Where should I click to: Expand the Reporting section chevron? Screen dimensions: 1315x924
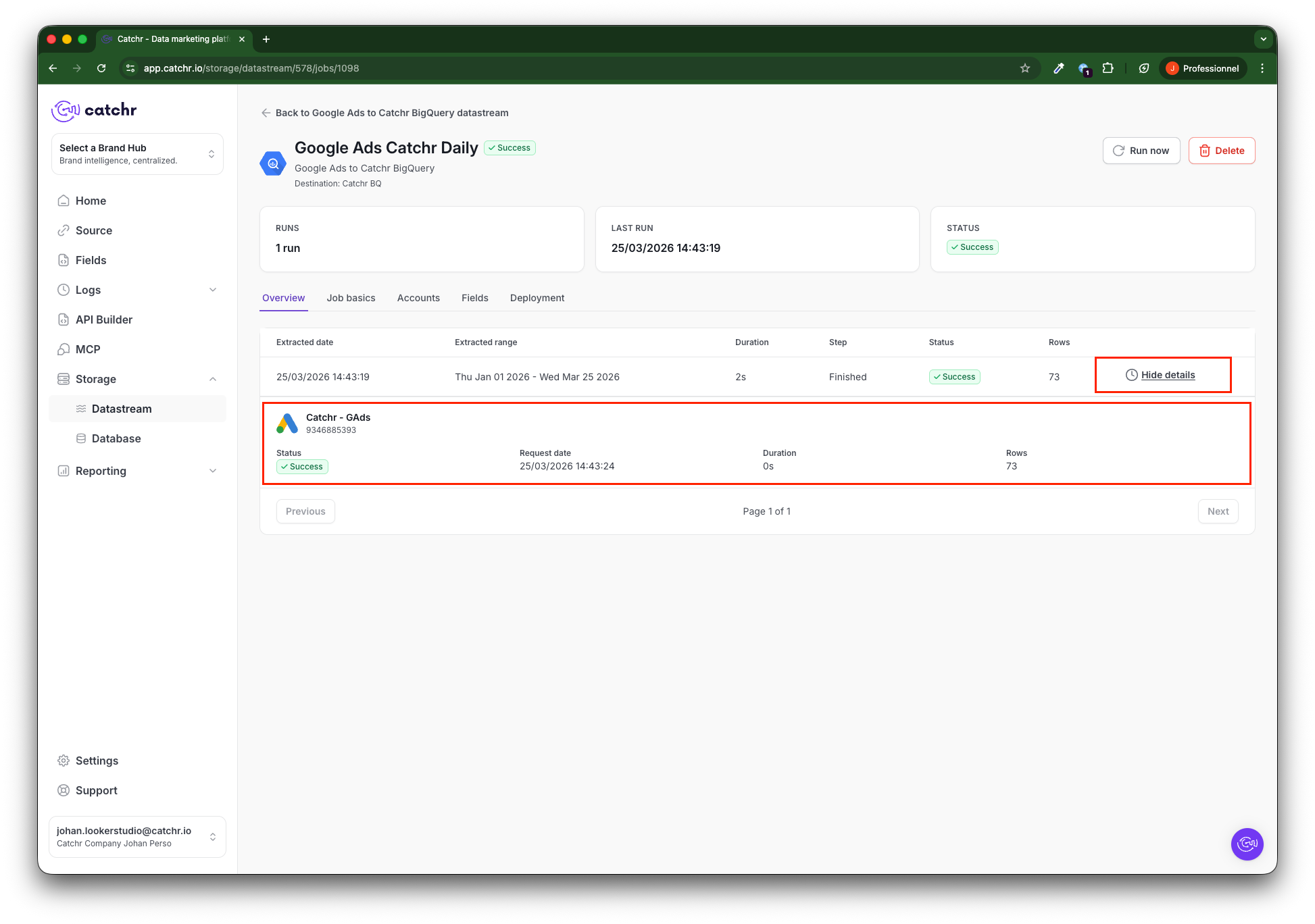[x=213, y=471]
